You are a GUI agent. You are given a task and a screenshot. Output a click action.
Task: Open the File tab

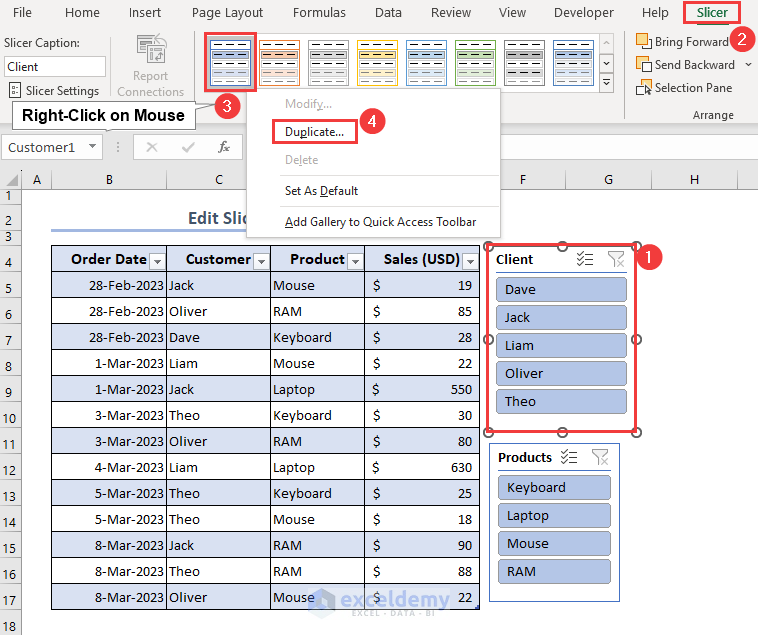click(22, 13)
